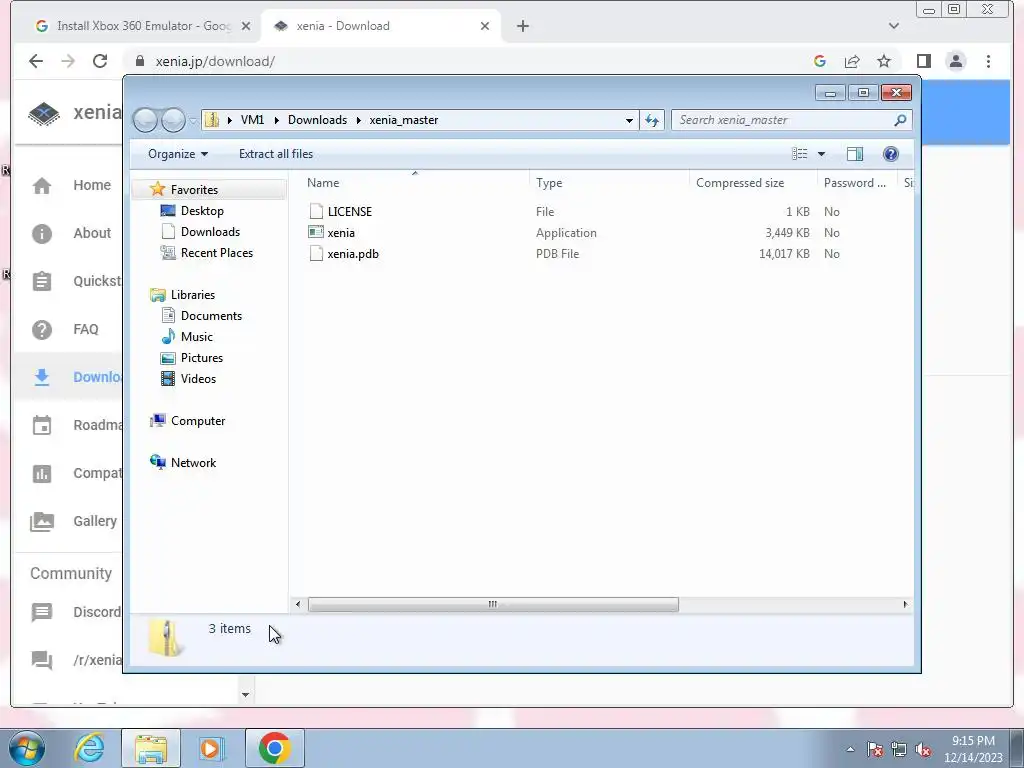Select Libraries in navigation pane
The image size is (1024, 768).
pos(193,295)
